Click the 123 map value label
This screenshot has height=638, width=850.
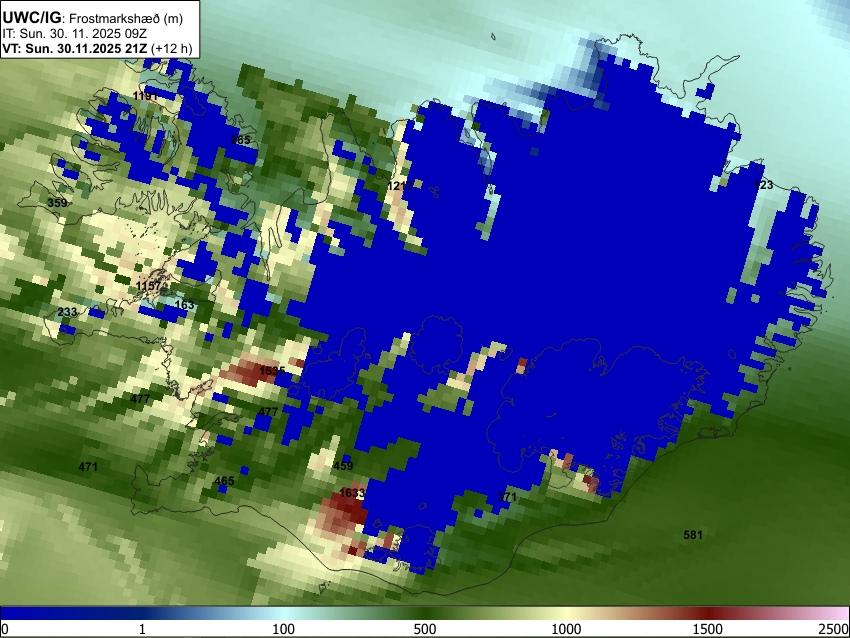pyautogui.click(x=763, y=185)
